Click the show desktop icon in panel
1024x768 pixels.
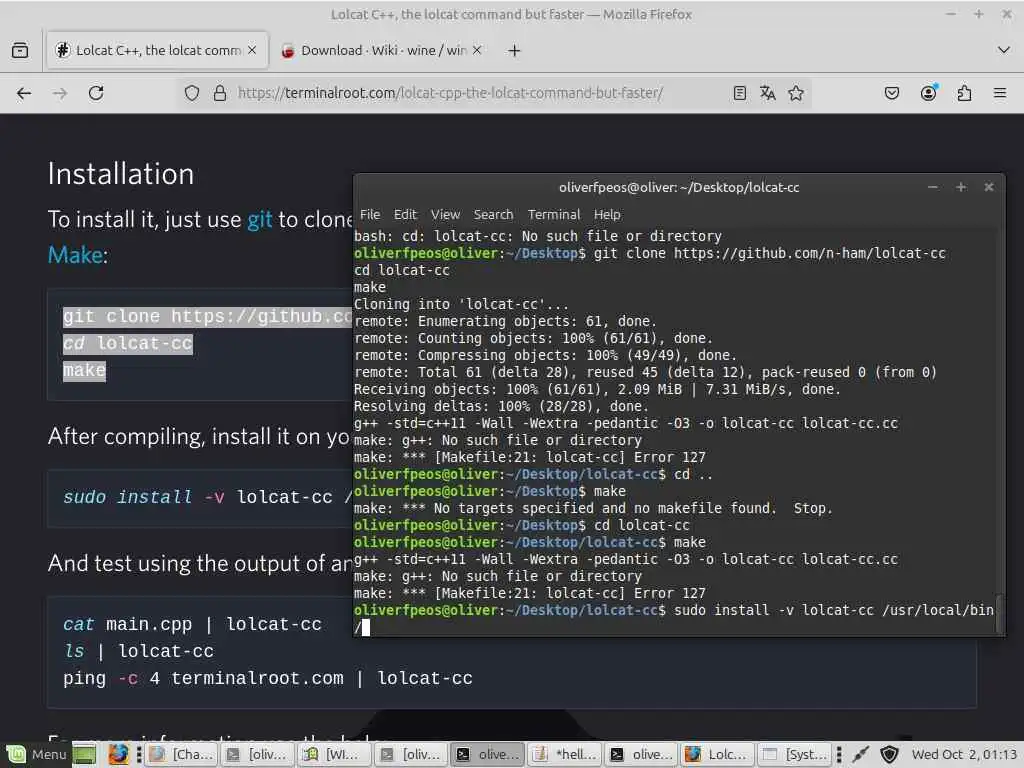click(x=84, y=754)
